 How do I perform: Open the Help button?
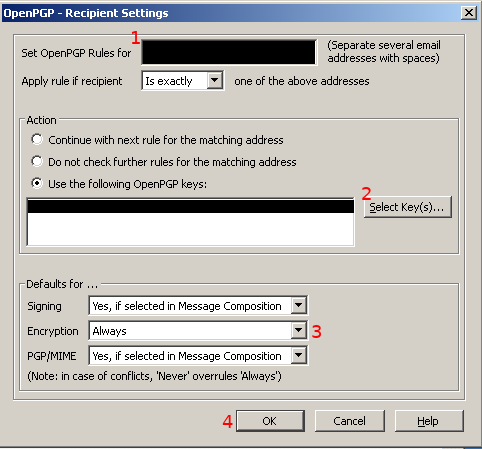click(x=429, y=421)
